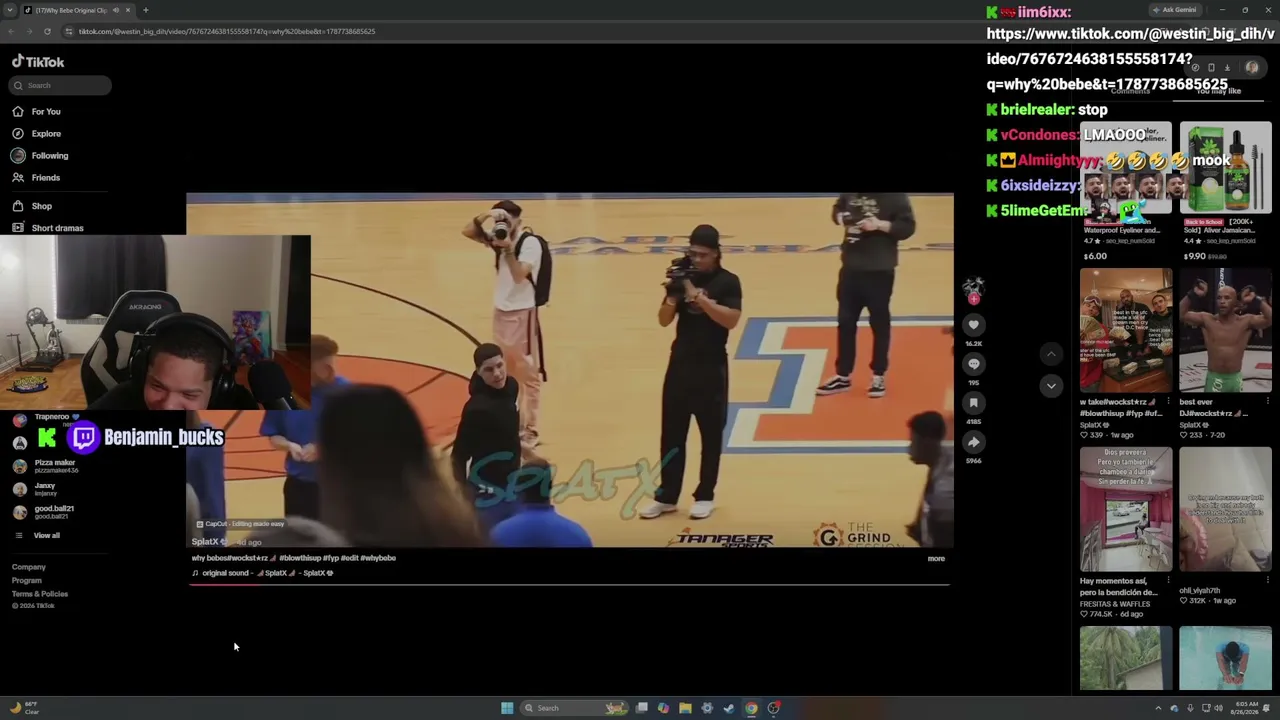Click the TikTok search field
Image resolution: width=1280 pixels, height=720 pixels.
pos(60,85)
